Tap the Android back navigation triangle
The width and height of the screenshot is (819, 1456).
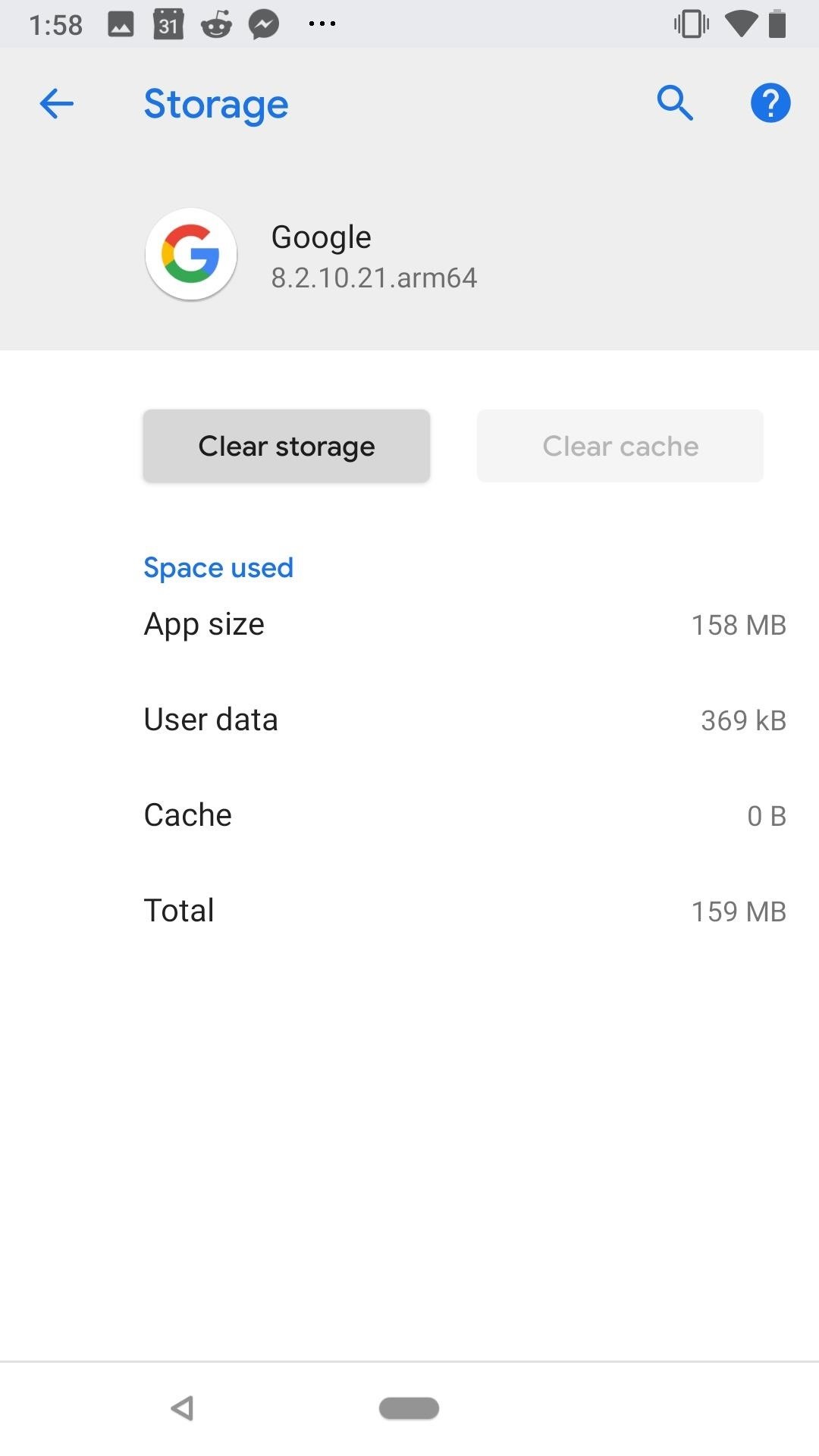182,1408
